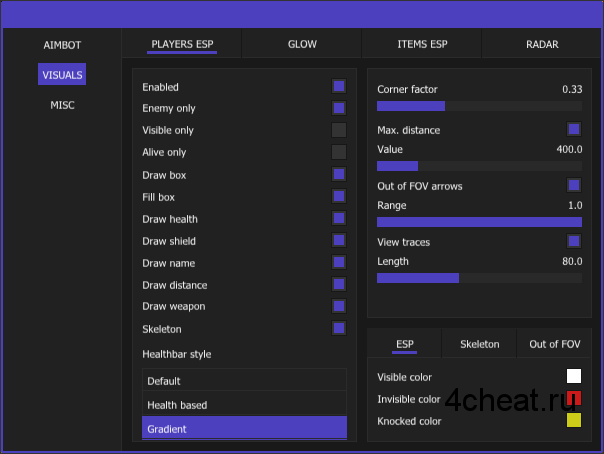
Task: Pick the Gradient healthbar style
Action: [x=244, y=429]
